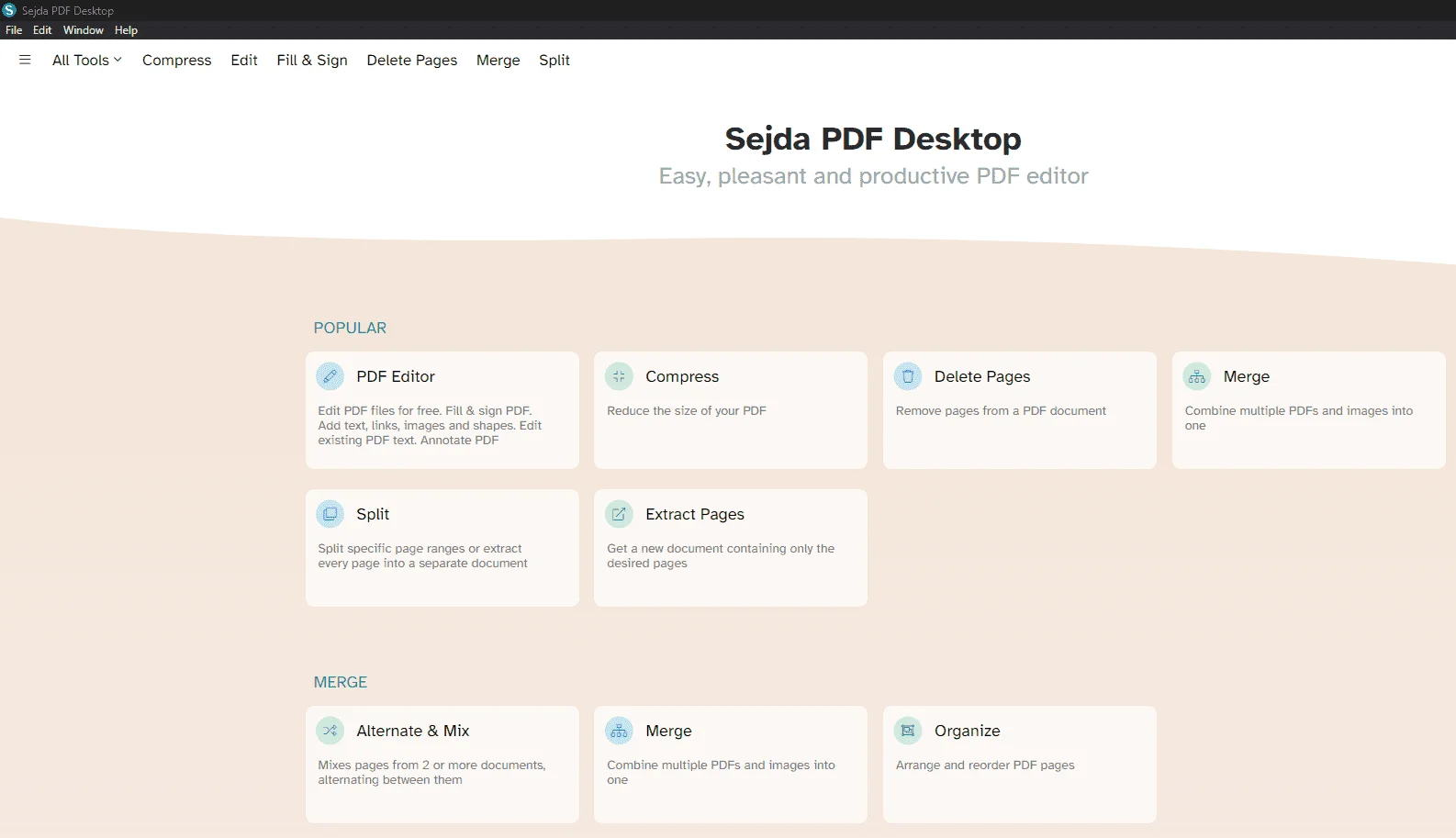Click the Organize card icon
This screenshot has width=1456, height=838.
point(908,731)
